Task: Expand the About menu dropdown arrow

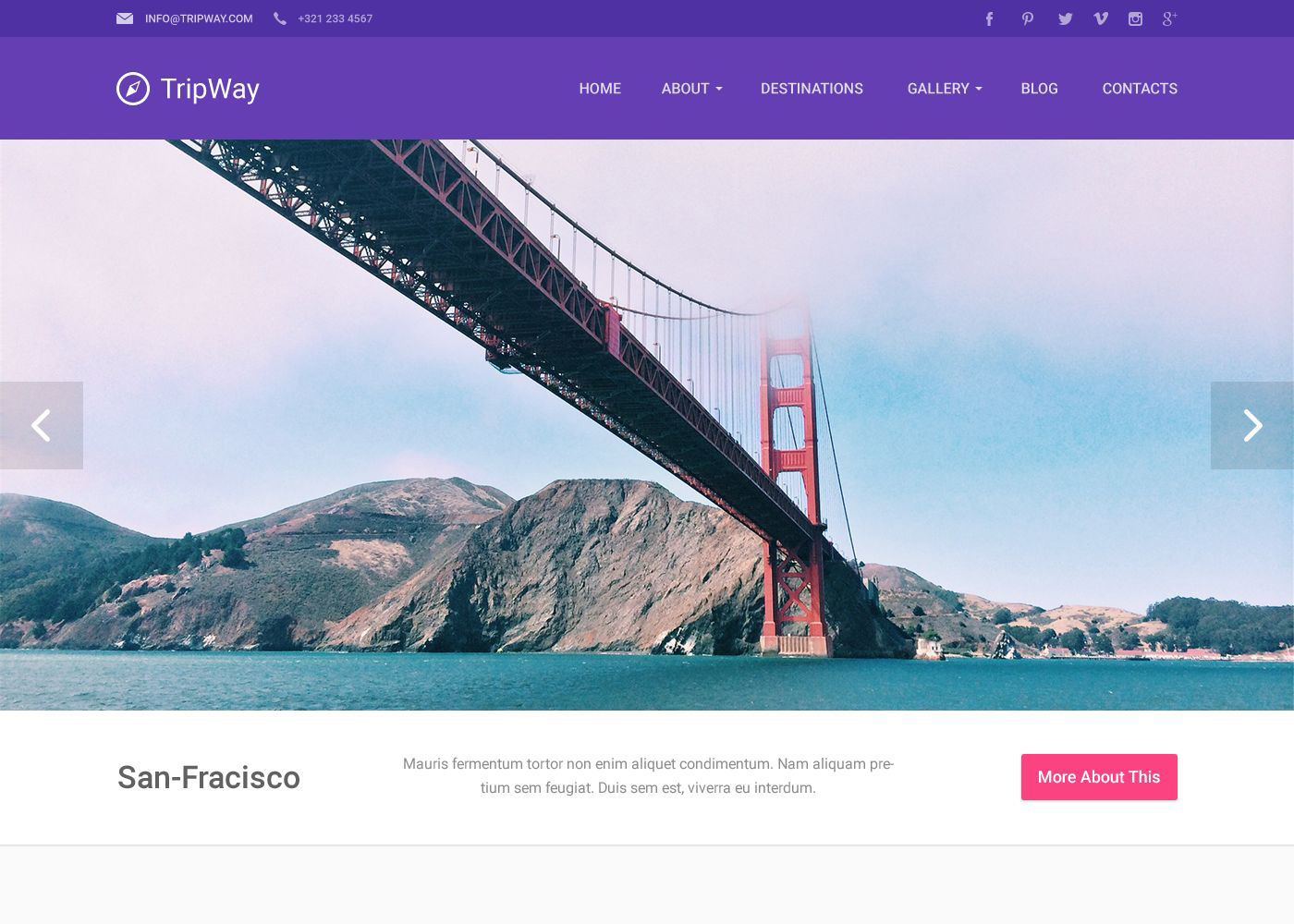Action: click(x=719, y=90)
